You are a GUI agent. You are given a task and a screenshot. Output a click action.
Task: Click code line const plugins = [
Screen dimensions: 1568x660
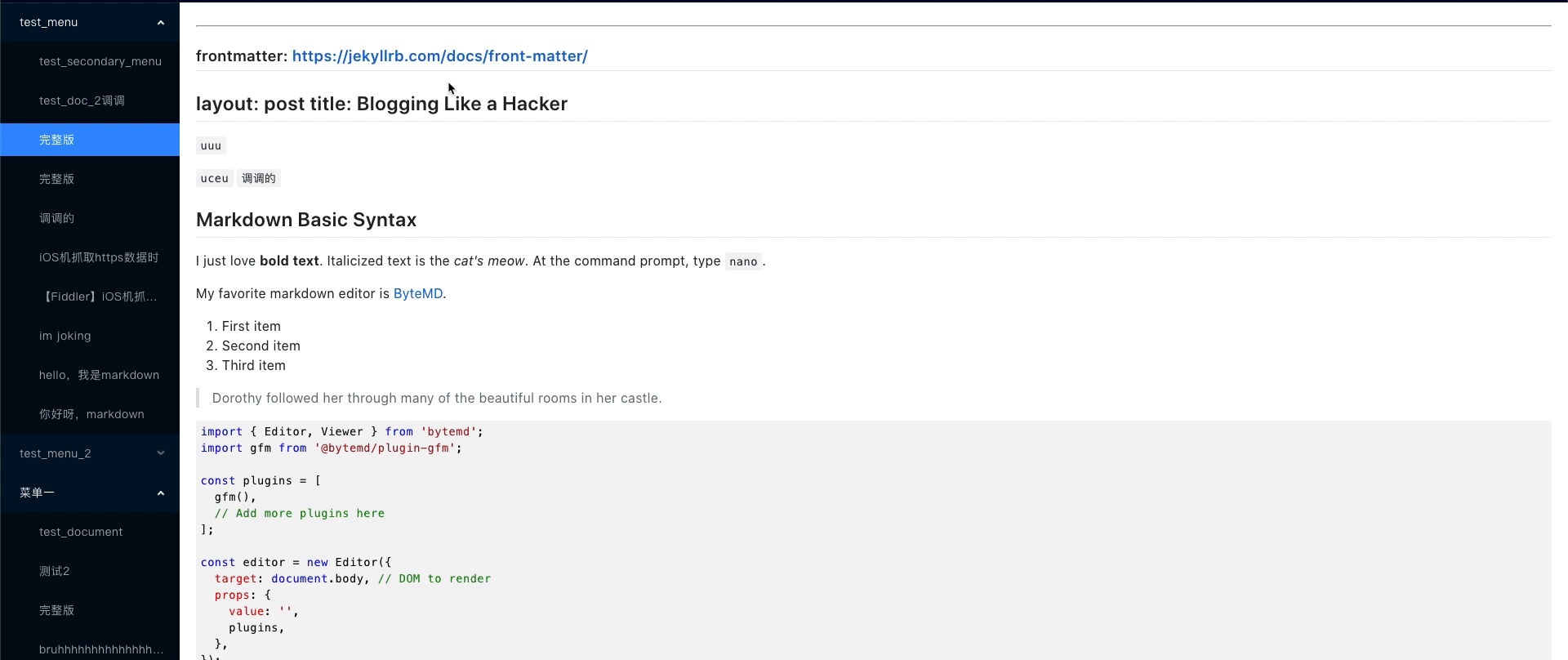[261, 480]
